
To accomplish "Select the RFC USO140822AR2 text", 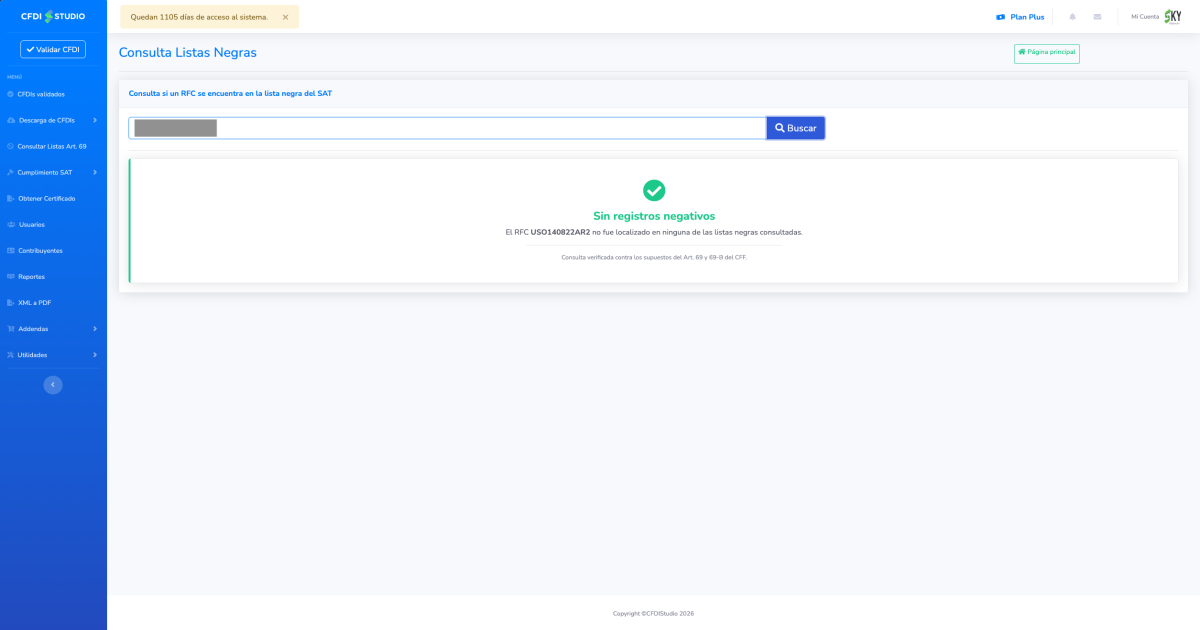I will coord(560,232).
